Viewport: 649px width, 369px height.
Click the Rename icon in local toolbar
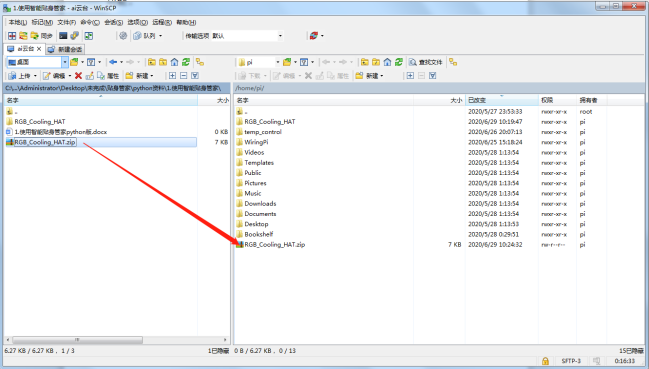[89, 76]
